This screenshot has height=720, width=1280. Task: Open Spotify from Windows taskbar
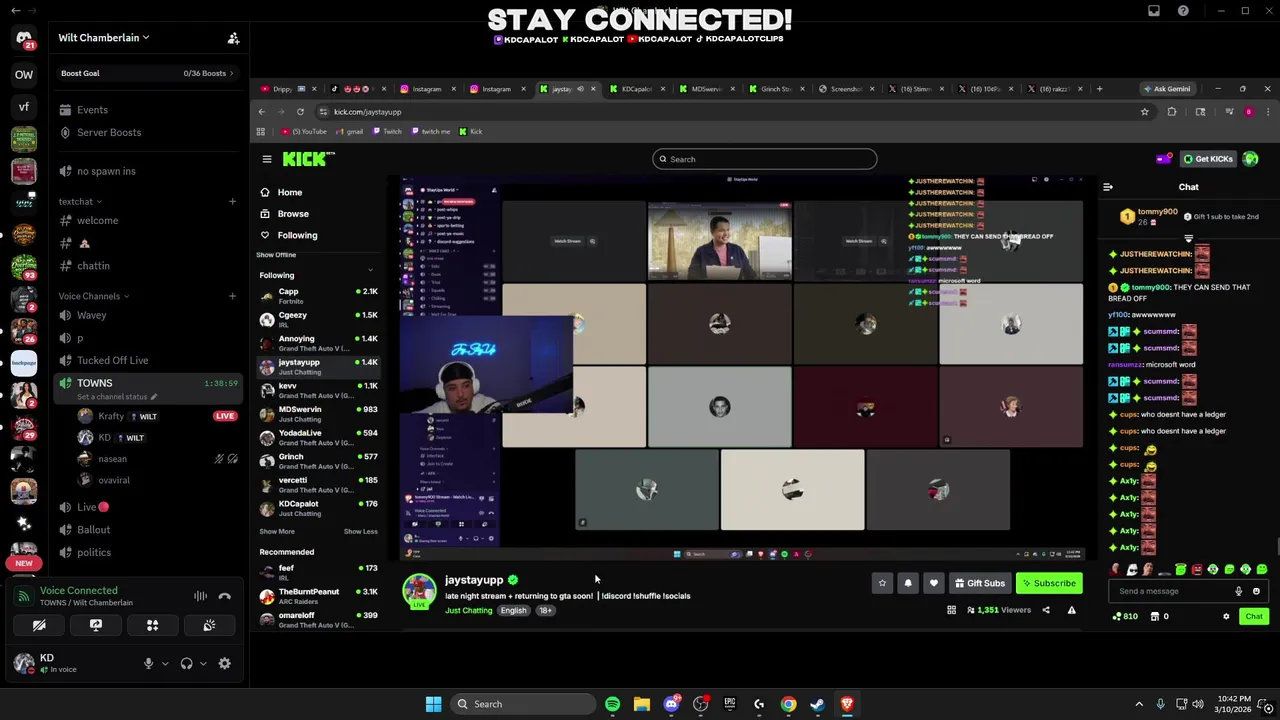612,704
